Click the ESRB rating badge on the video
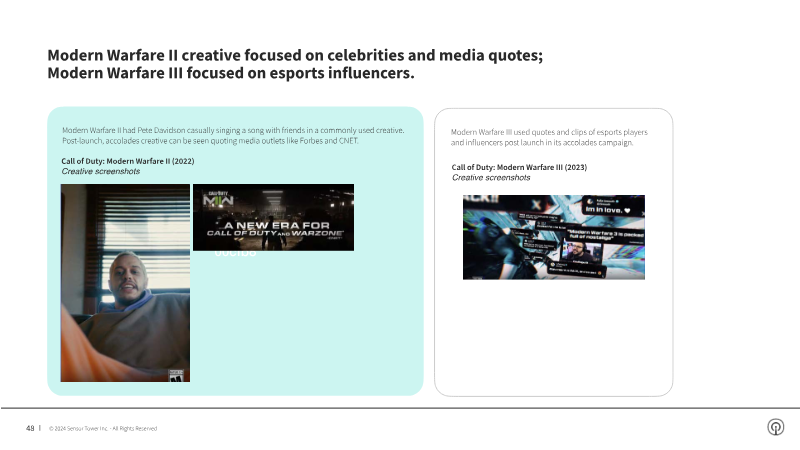The image size is (800, 450). [x=173, y=374]
